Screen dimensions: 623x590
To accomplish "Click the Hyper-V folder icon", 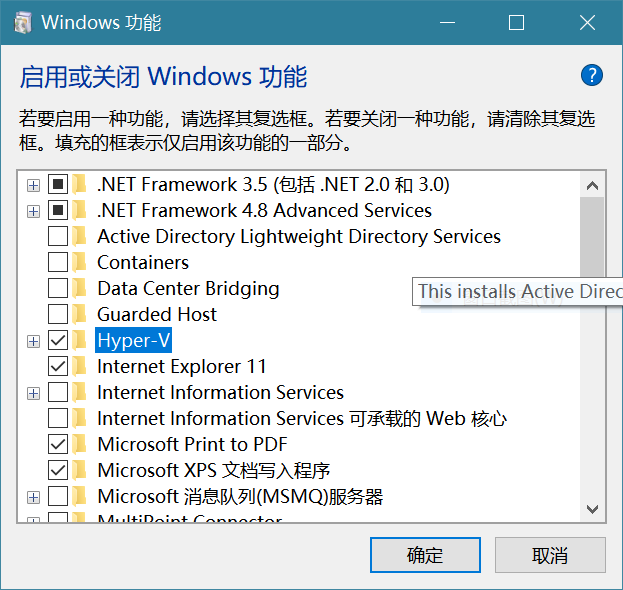I will [x=80, y=341].
